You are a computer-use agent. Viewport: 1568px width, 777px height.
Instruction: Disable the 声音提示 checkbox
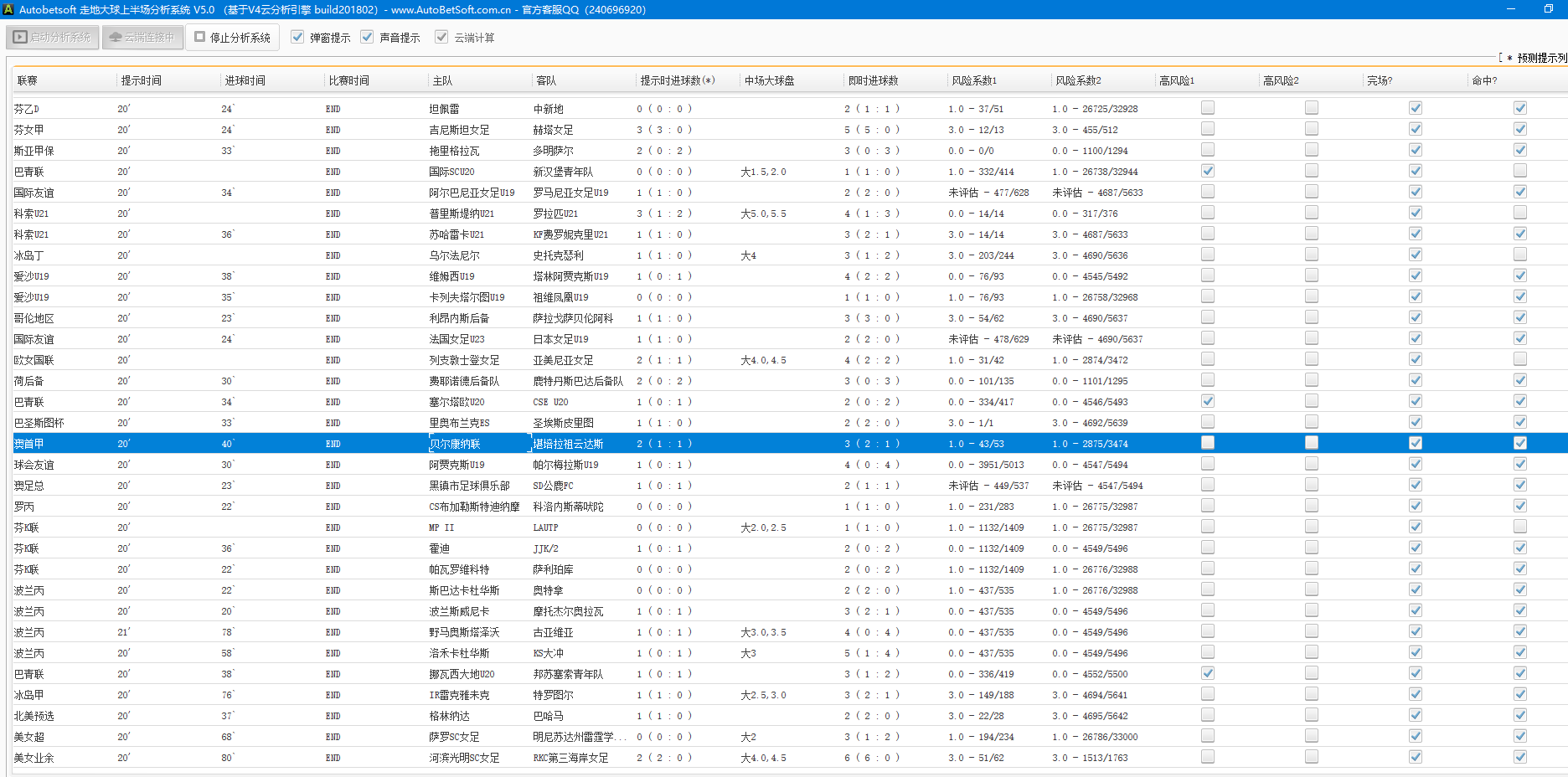(x=367, y=38)
